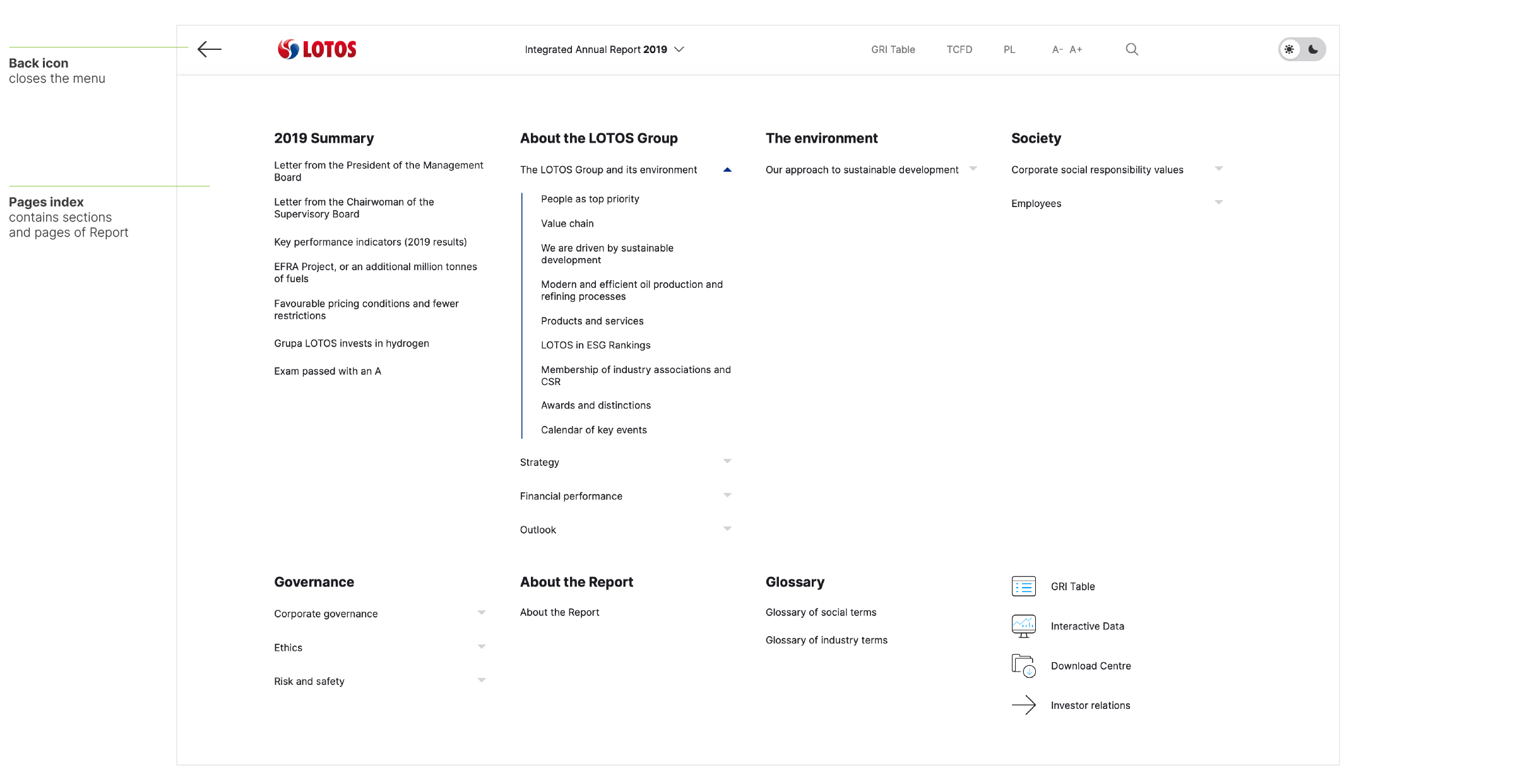
Task: Expand the Ethics section
Action: (x=482, y=647)
